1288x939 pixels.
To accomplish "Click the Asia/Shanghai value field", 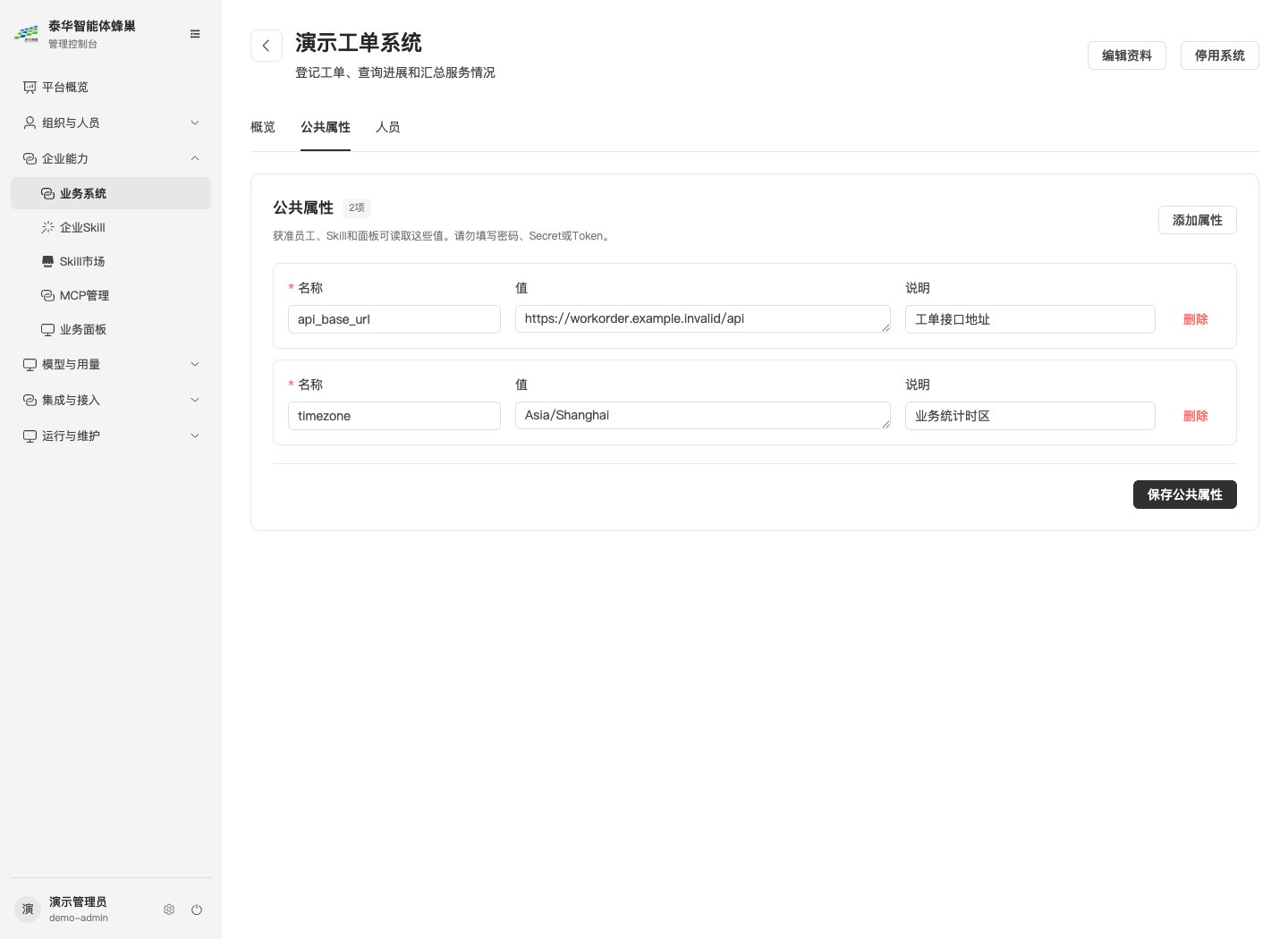I will coord(703,416).
